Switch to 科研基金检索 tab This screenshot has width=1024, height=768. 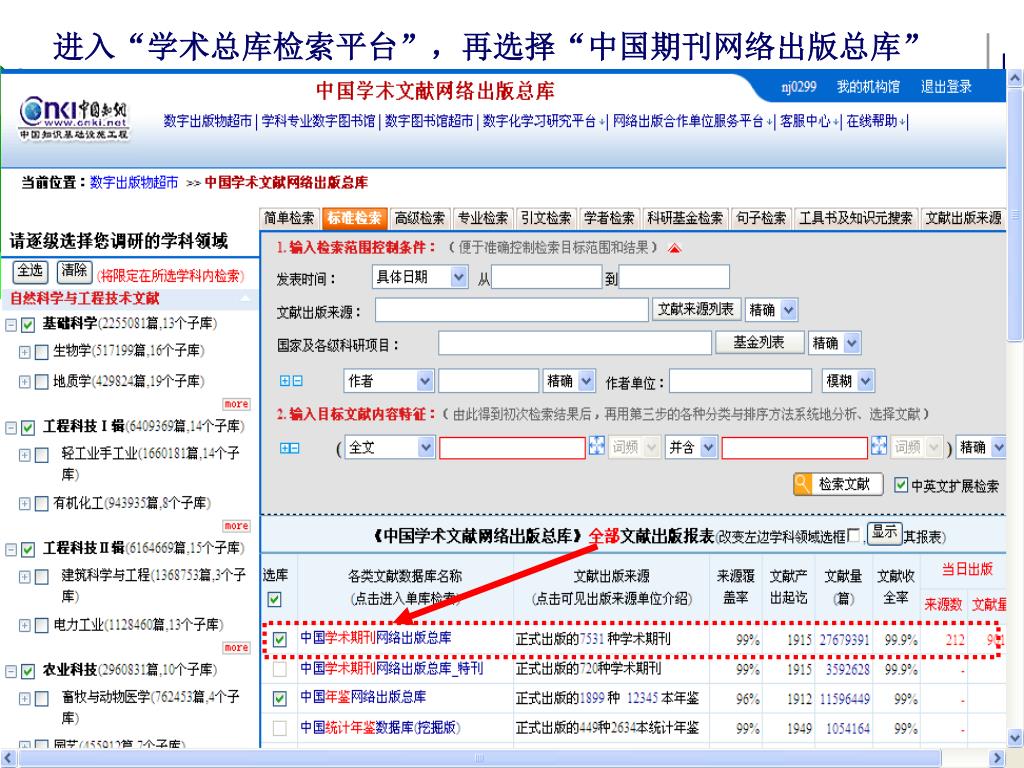(x=685, y=218)
